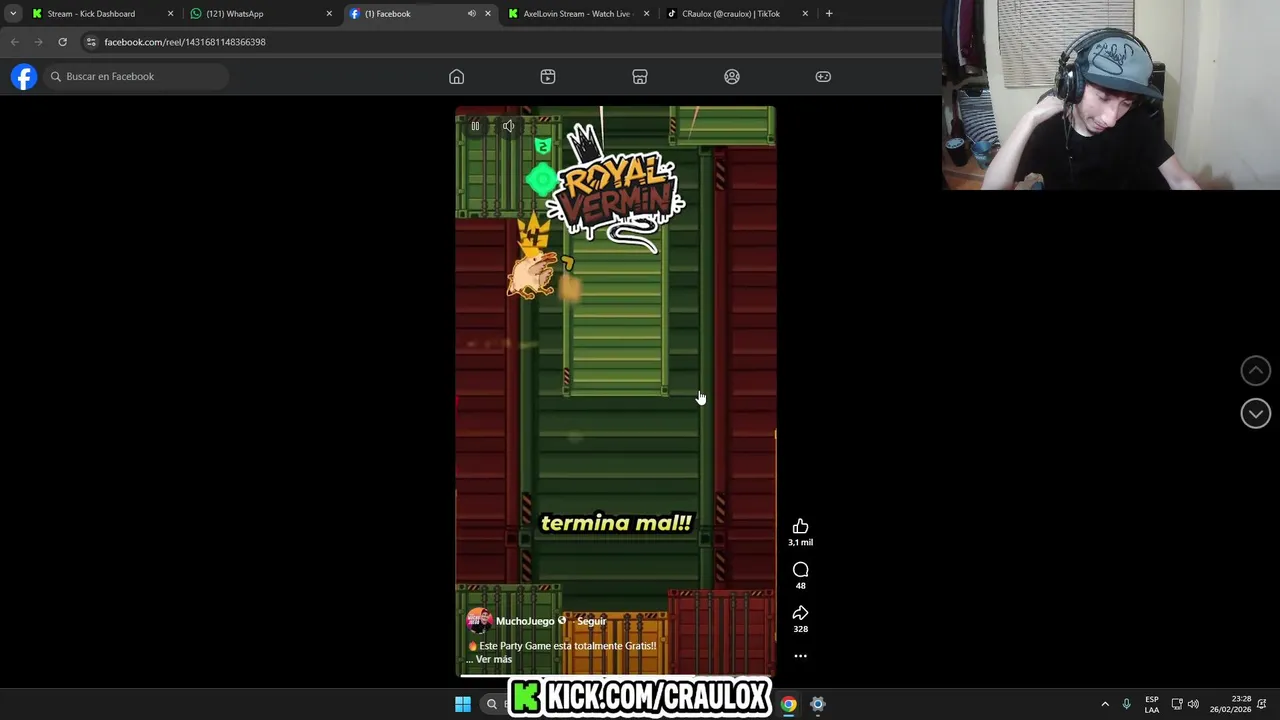This screenshot has height=720, width=1280.
Task: Open the Groups icon in Facebook navbar
Action: 732,77
